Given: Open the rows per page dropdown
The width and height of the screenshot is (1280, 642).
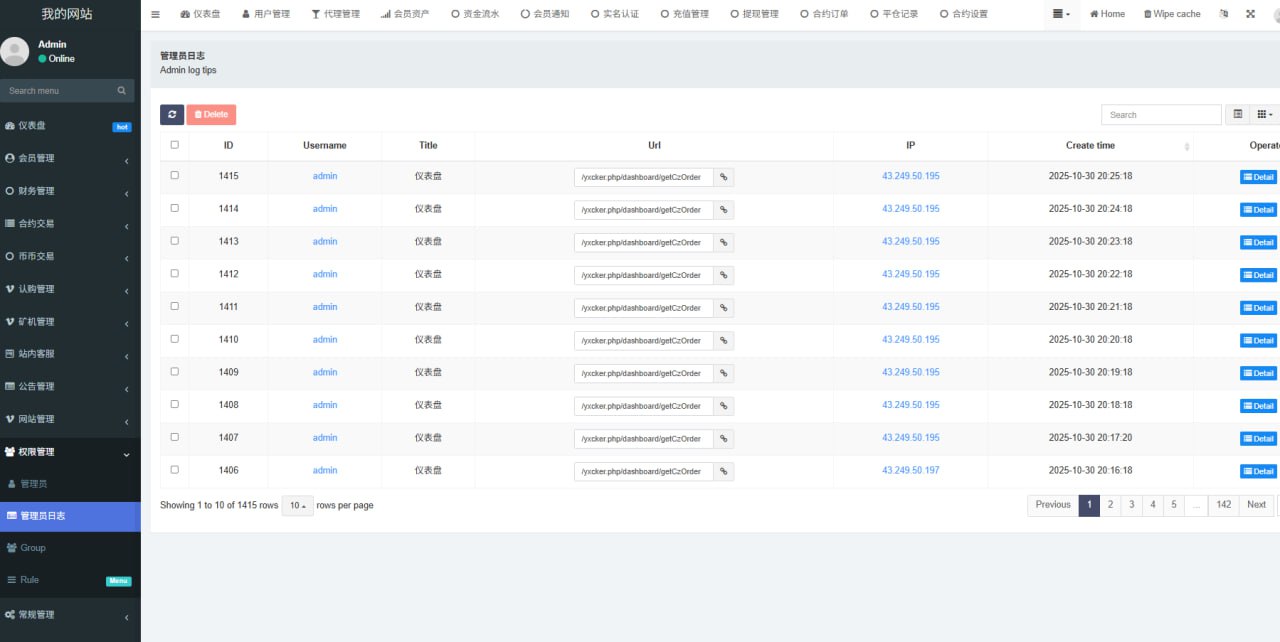Looking at the screenshot, I should (x=297, y=506).
